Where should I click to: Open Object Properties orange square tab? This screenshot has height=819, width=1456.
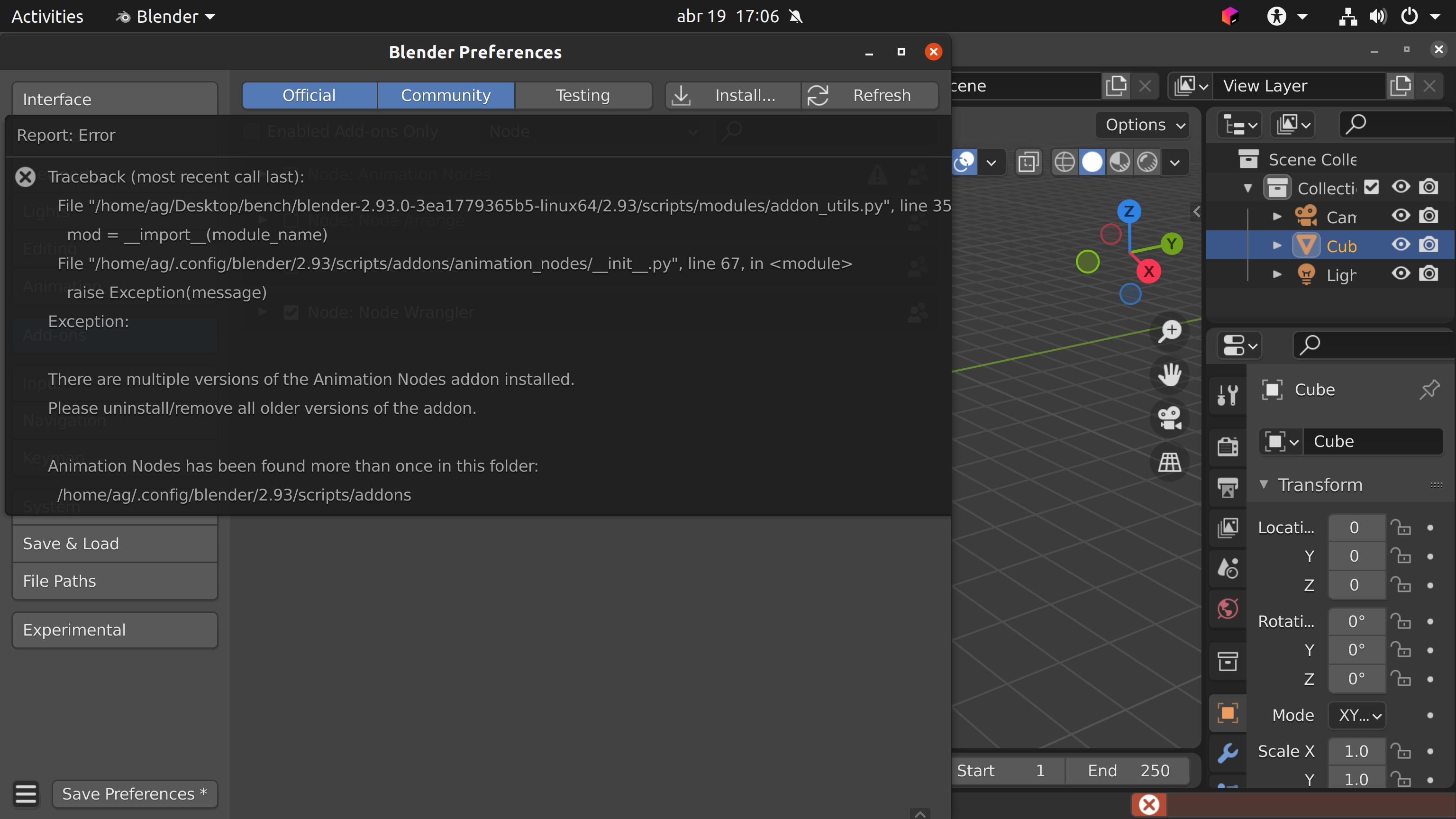pyautogui.click(x=1228, y=712)
